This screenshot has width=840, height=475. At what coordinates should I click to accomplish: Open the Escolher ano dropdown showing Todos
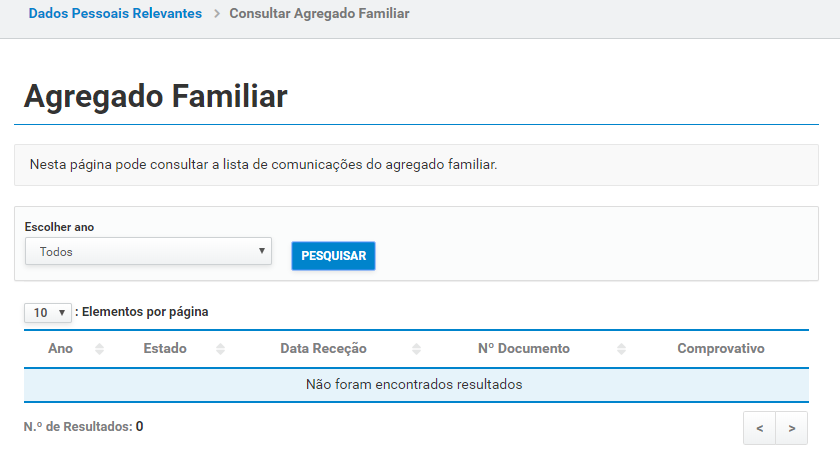coord(148,252)
